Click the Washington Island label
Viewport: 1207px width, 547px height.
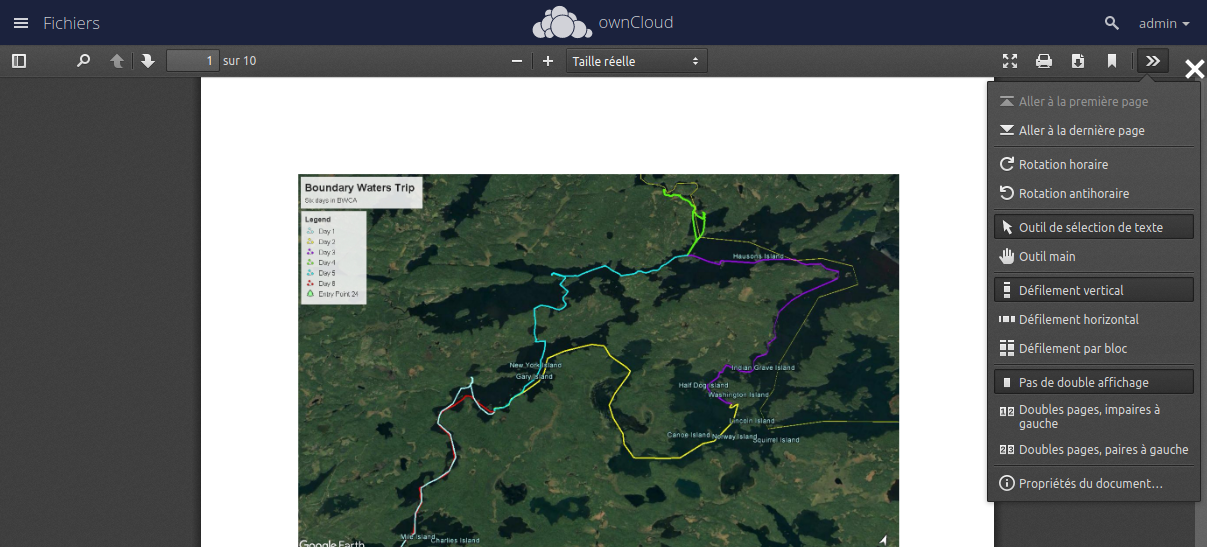coord(738,395)
